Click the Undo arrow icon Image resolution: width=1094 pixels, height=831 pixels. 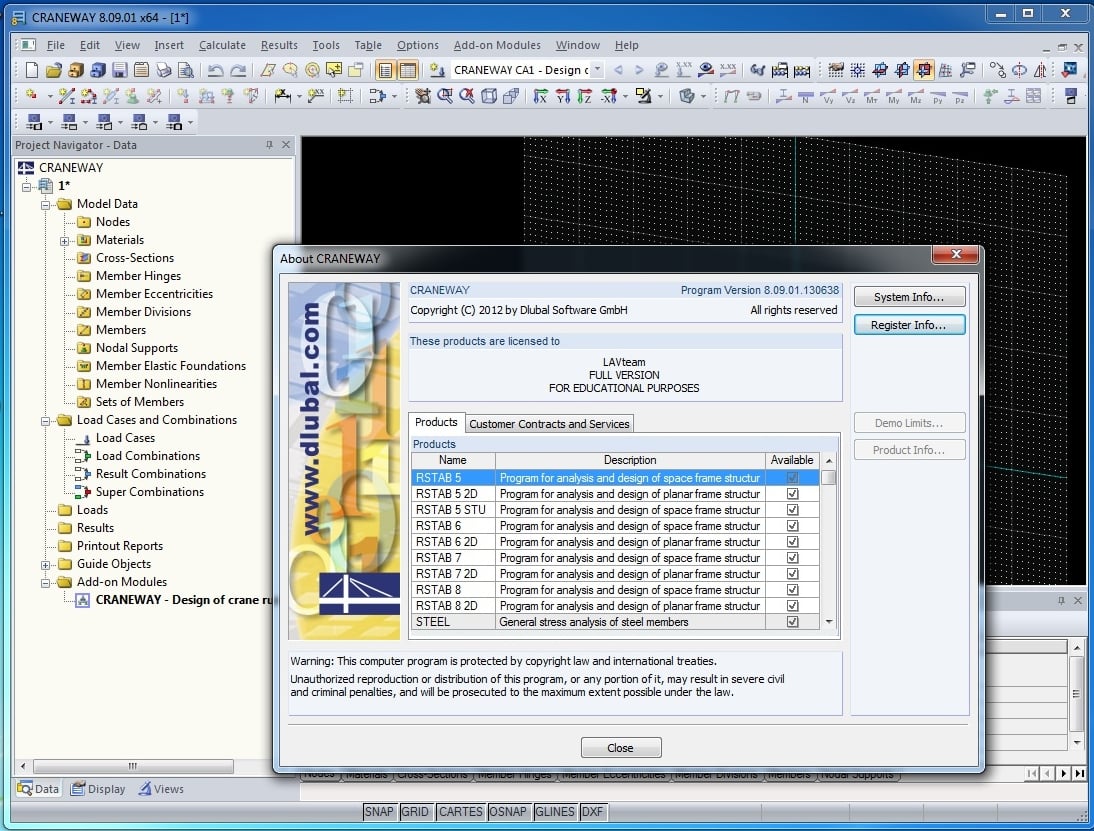[214, 70]
